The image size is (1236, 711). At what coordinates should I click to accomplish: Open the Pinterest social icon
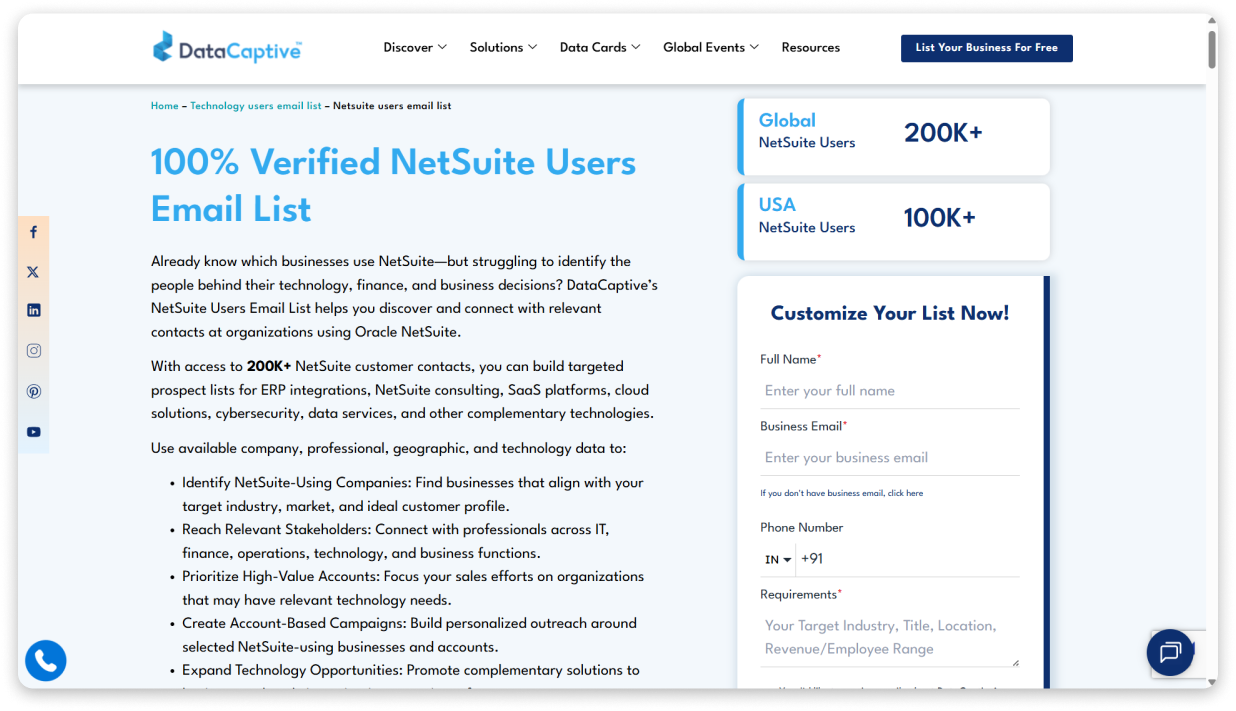pyautogui.click(x=33, y=392)
